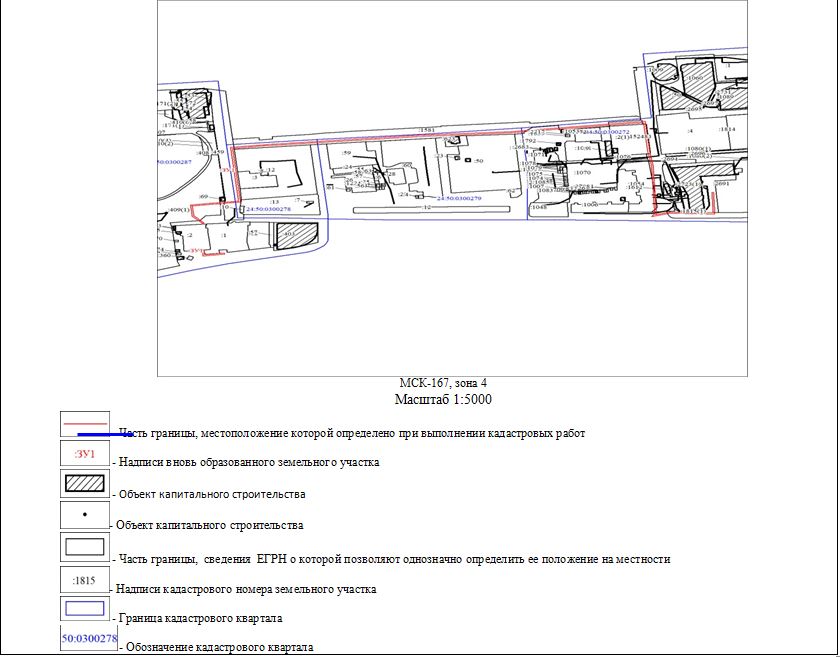Click parcel :50 in the map center
This screenshot has width=840, height=657.
pos(478,161)
